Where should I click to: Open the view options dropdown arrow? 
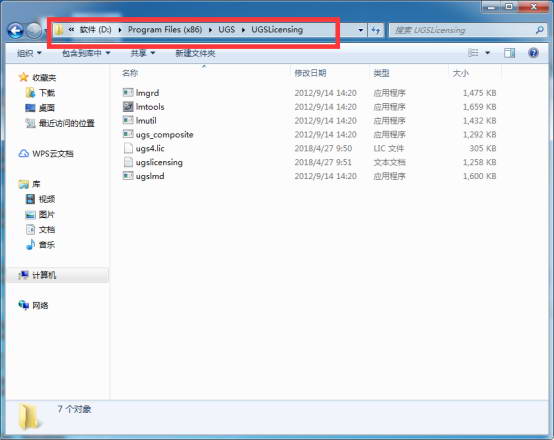488,53
